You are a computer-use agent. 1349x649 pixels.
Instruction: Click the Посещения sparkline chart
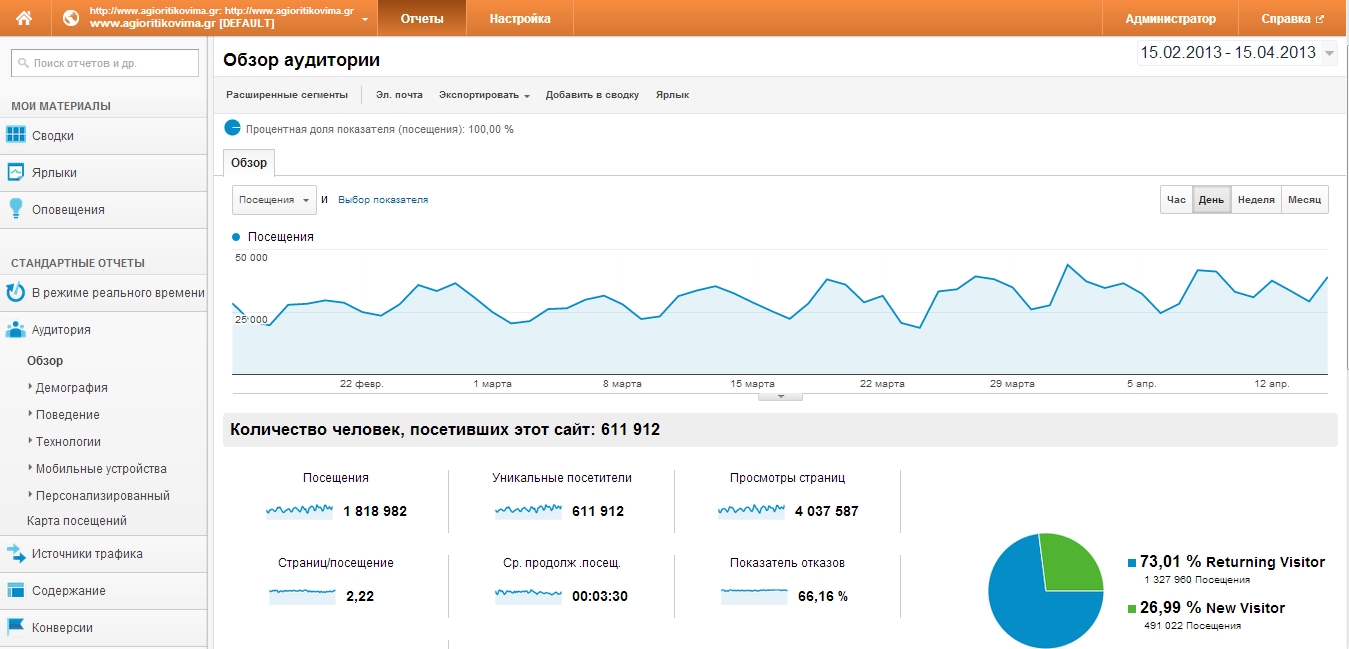coord(299,510)
